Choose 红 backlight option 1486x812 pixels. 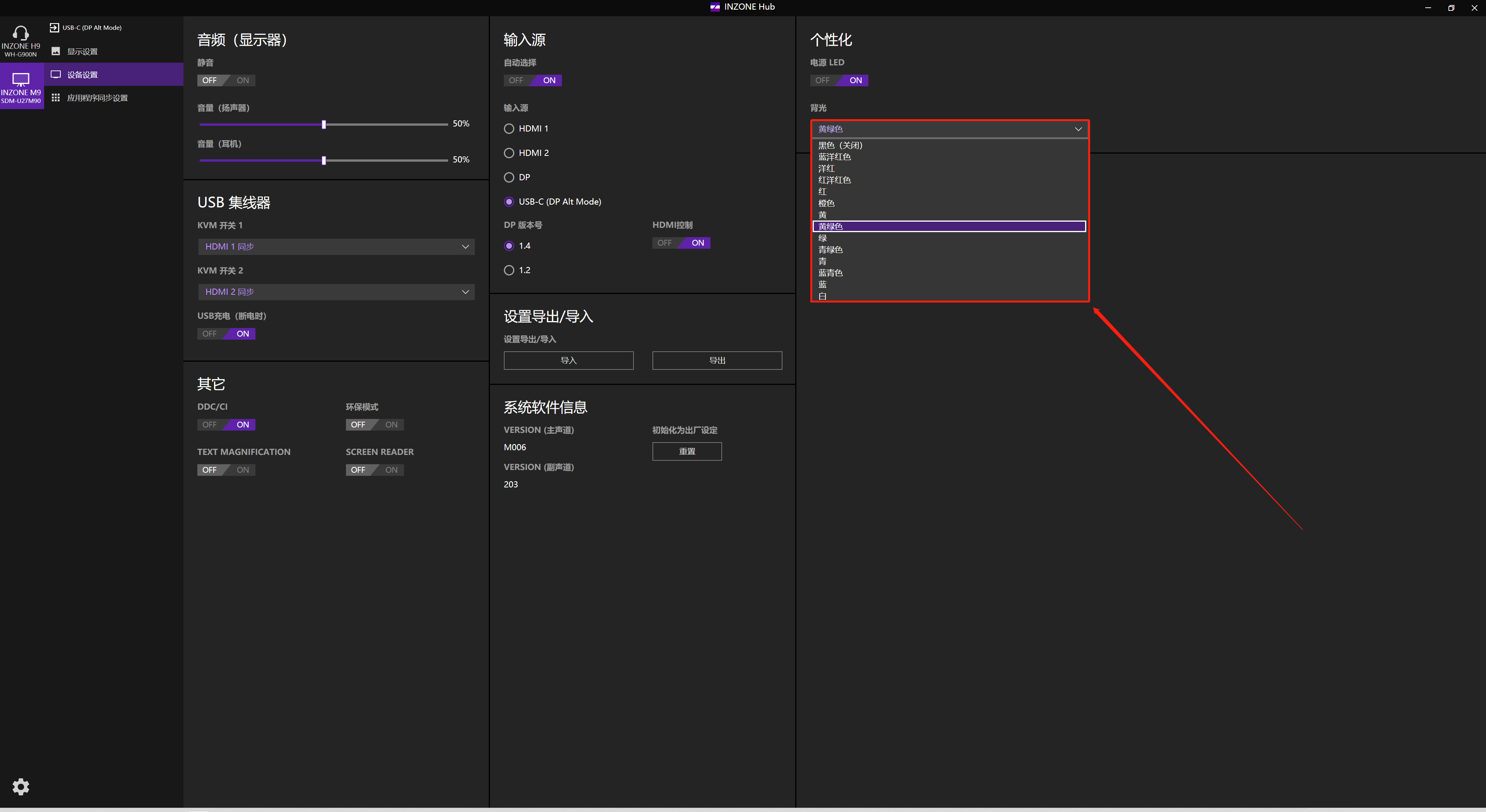tap(950, 191)
